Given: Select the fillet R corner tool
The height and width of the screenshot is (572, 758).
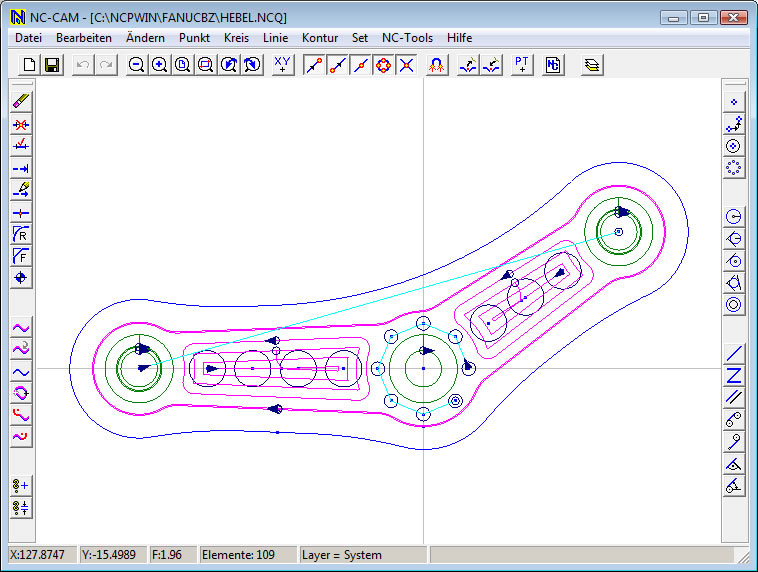Looking at the screenshot, I should (21, 234).
